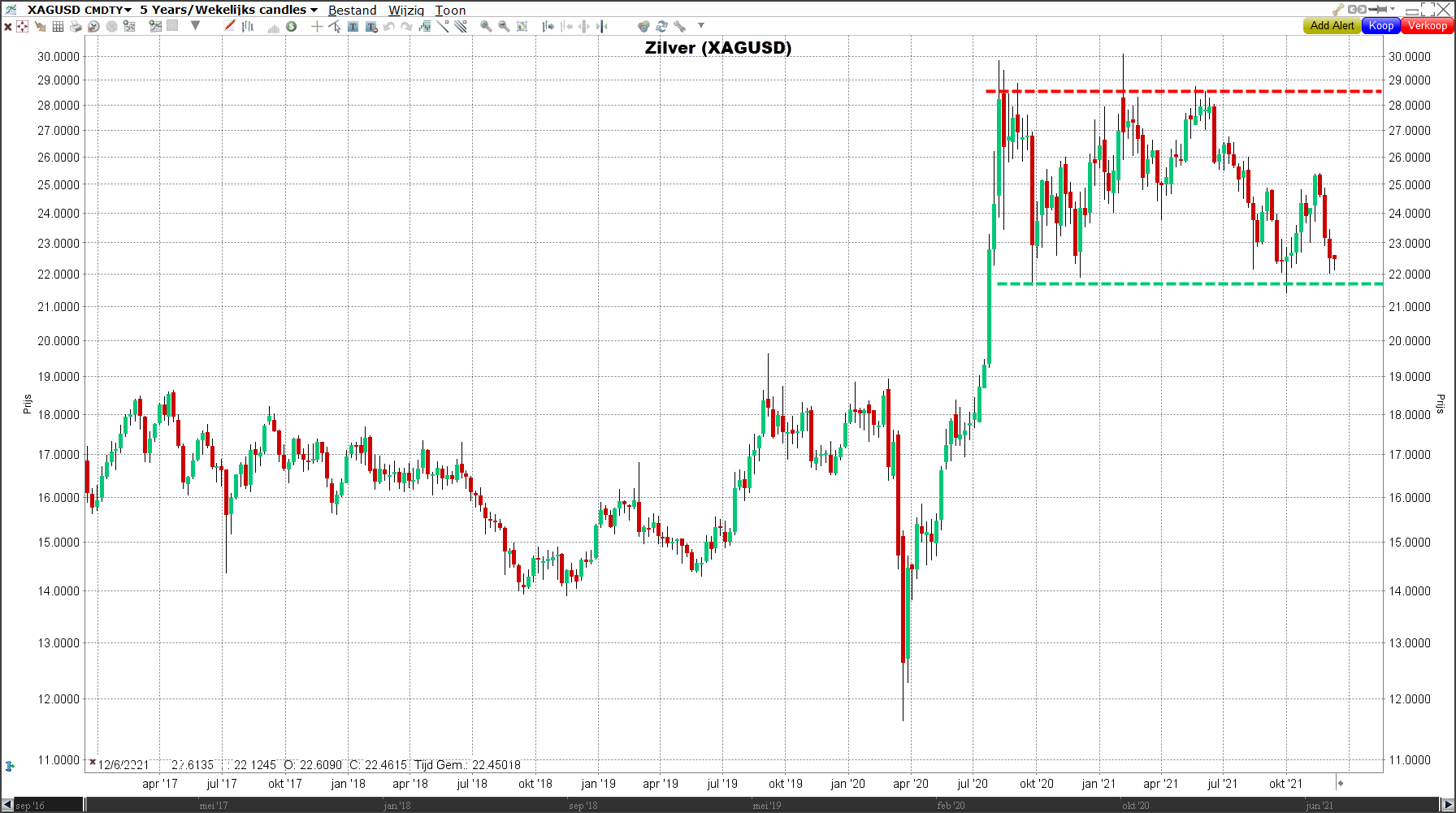Click the chart image save icon
Image resolution: width=1456 pixels, height=813 pixels.
click(x=155, y=26)
